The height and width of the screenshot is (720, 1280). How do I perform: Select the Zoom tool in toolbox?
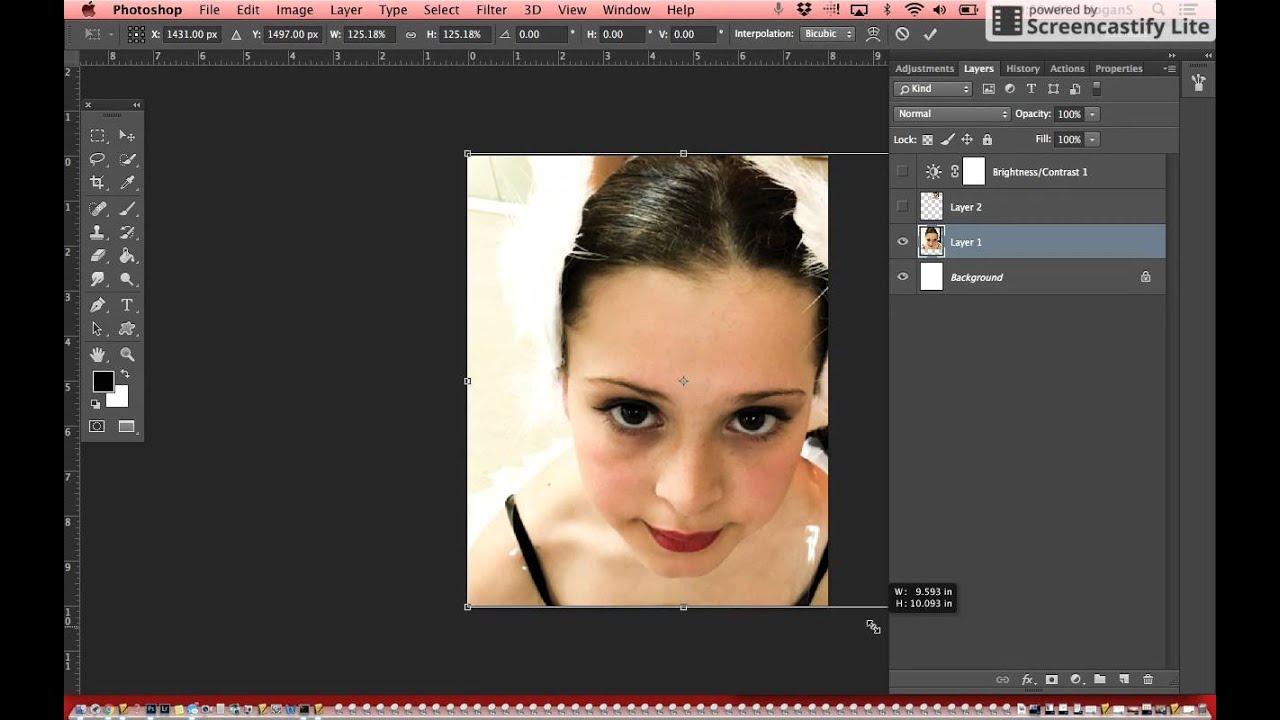pos(127,354)
